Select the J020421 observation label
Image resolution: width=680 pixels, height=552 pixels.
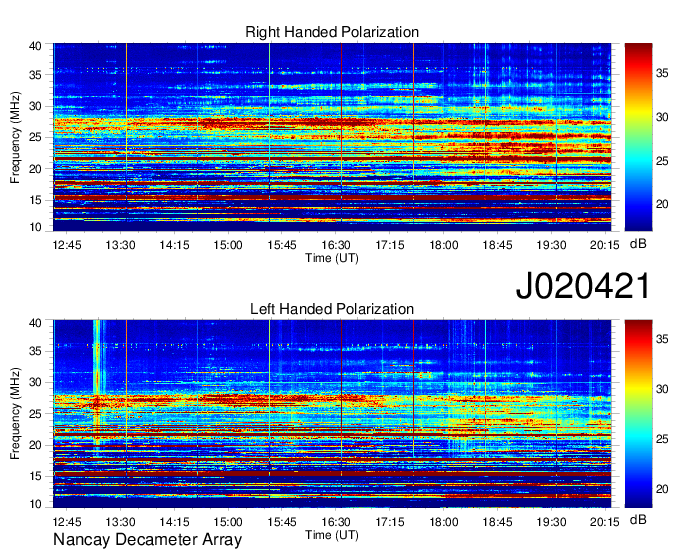point(583,286)
